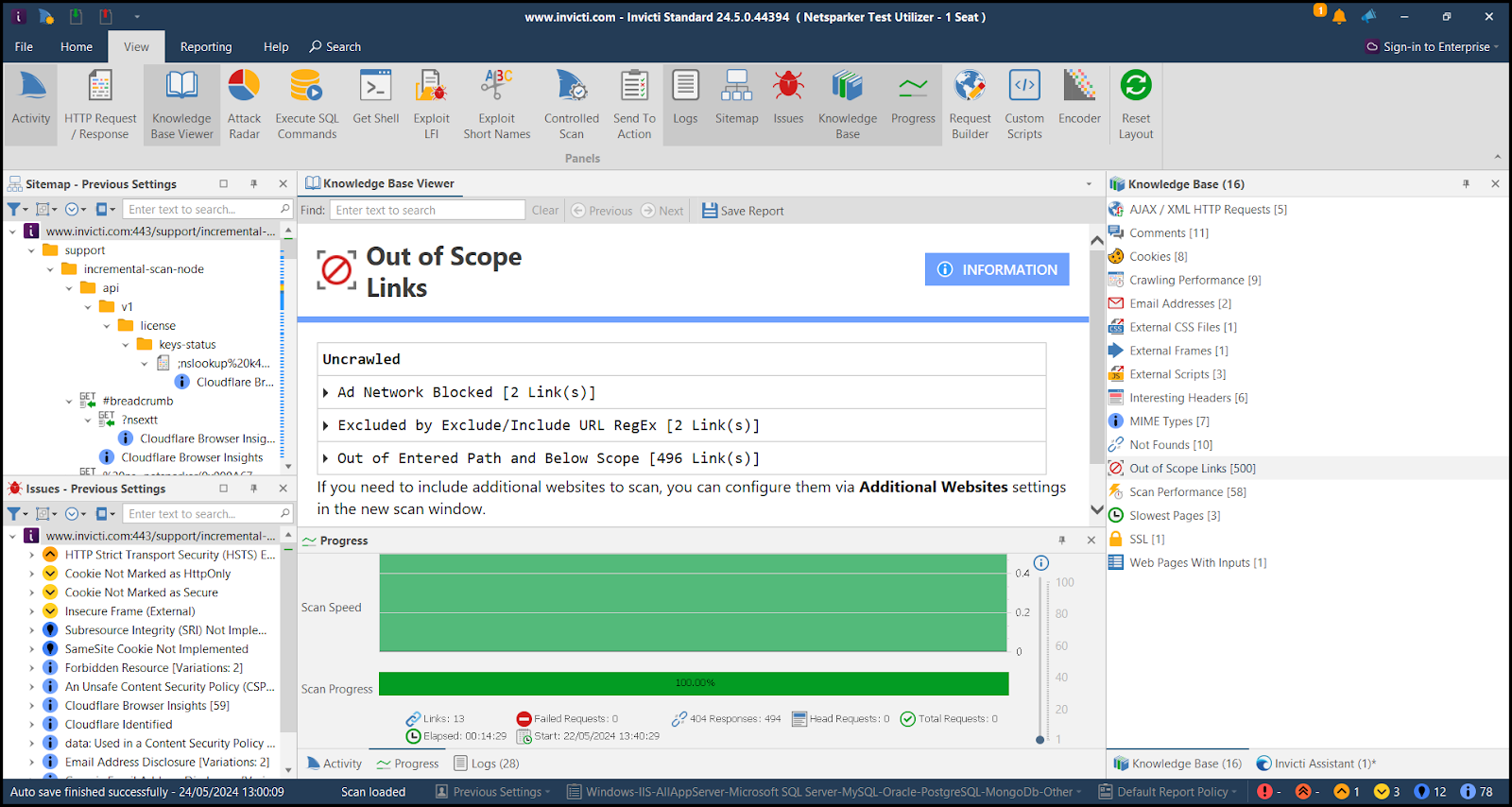
Task: Expand HTTP Strict Transport Security issue
Action: coord(31,555)
